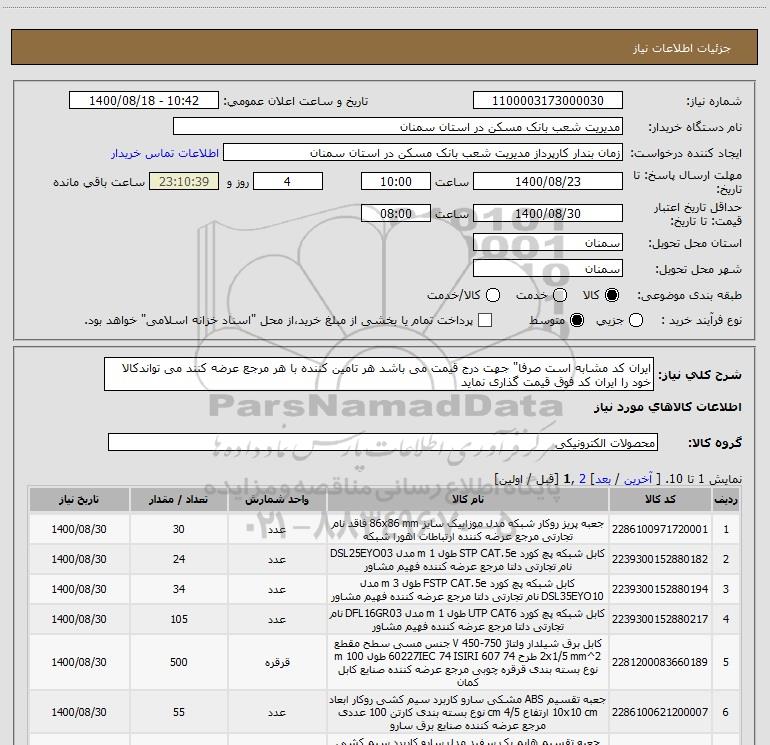Image resolution: width=770 pixels, height=745 pixels.
Task: Click item code 2239300152880217
Action: (660, 619)
